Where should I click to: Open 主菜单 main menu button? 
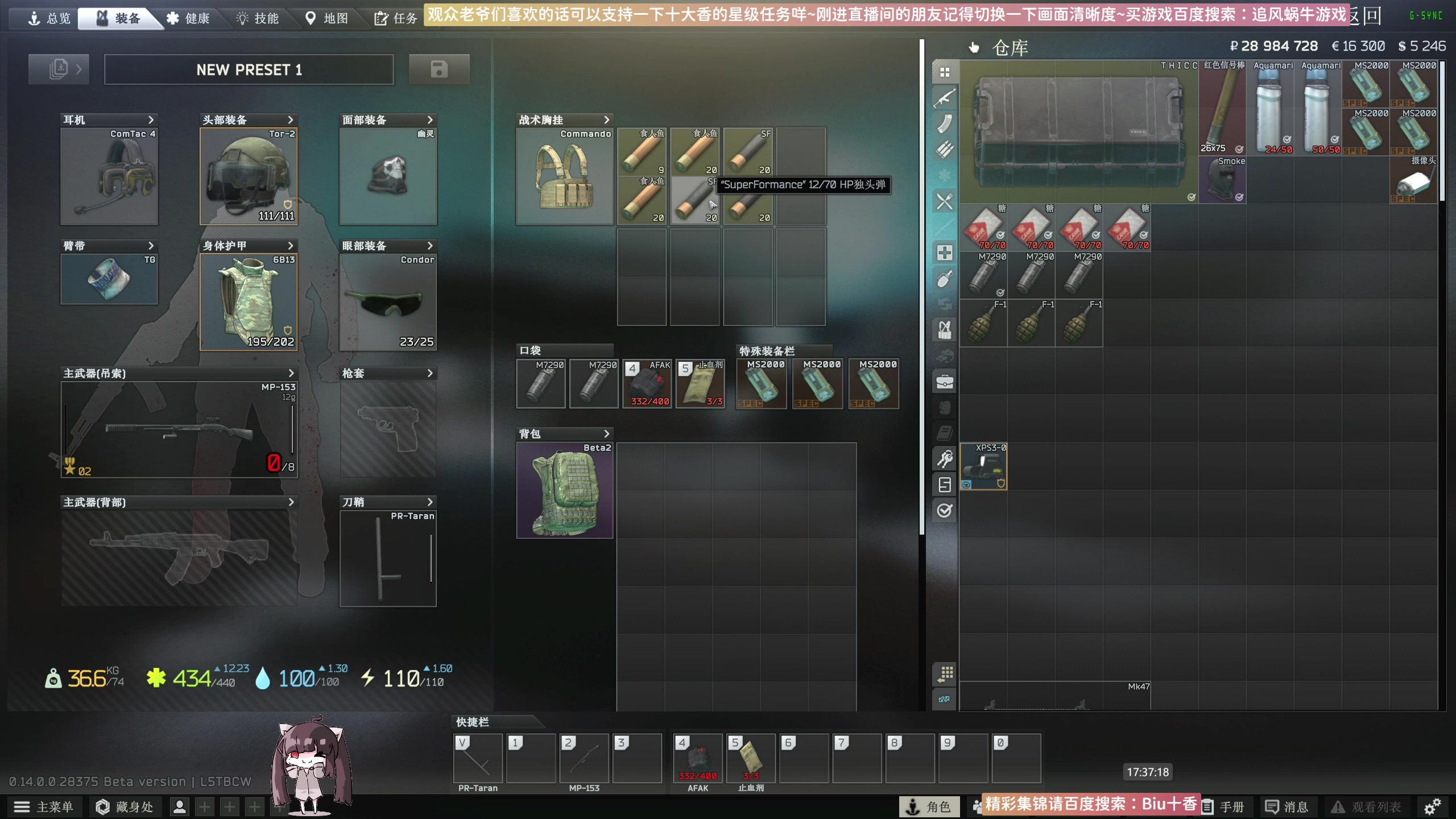44,806
